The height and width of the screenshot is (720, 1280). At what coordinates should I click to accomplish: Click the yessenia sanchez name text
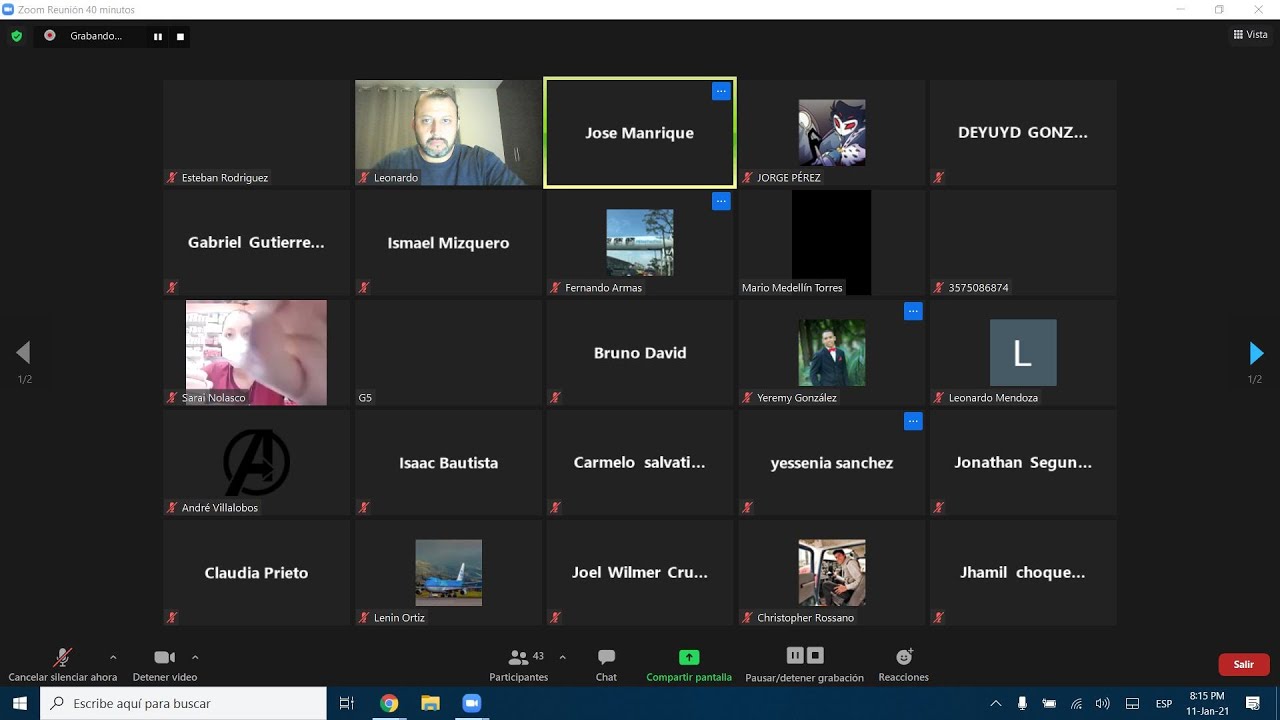pos(832,463)
